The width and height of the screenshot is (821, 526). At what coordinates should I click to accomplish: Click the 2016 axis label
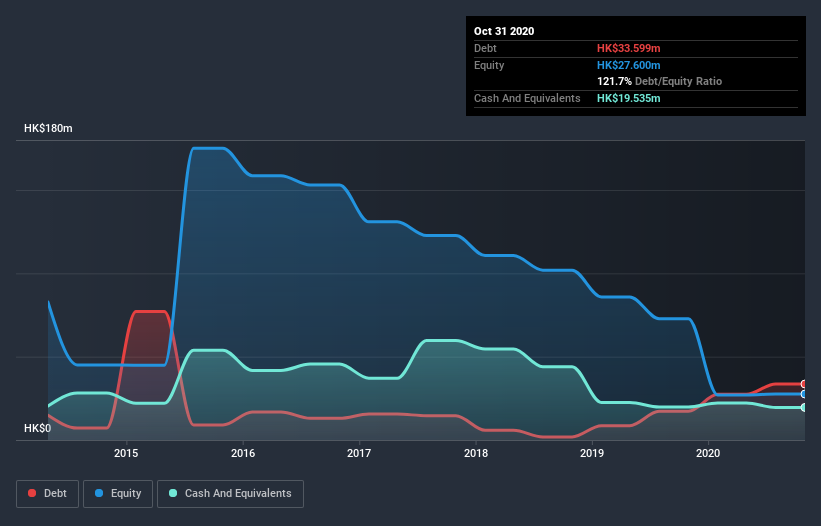tap(243, 453)
